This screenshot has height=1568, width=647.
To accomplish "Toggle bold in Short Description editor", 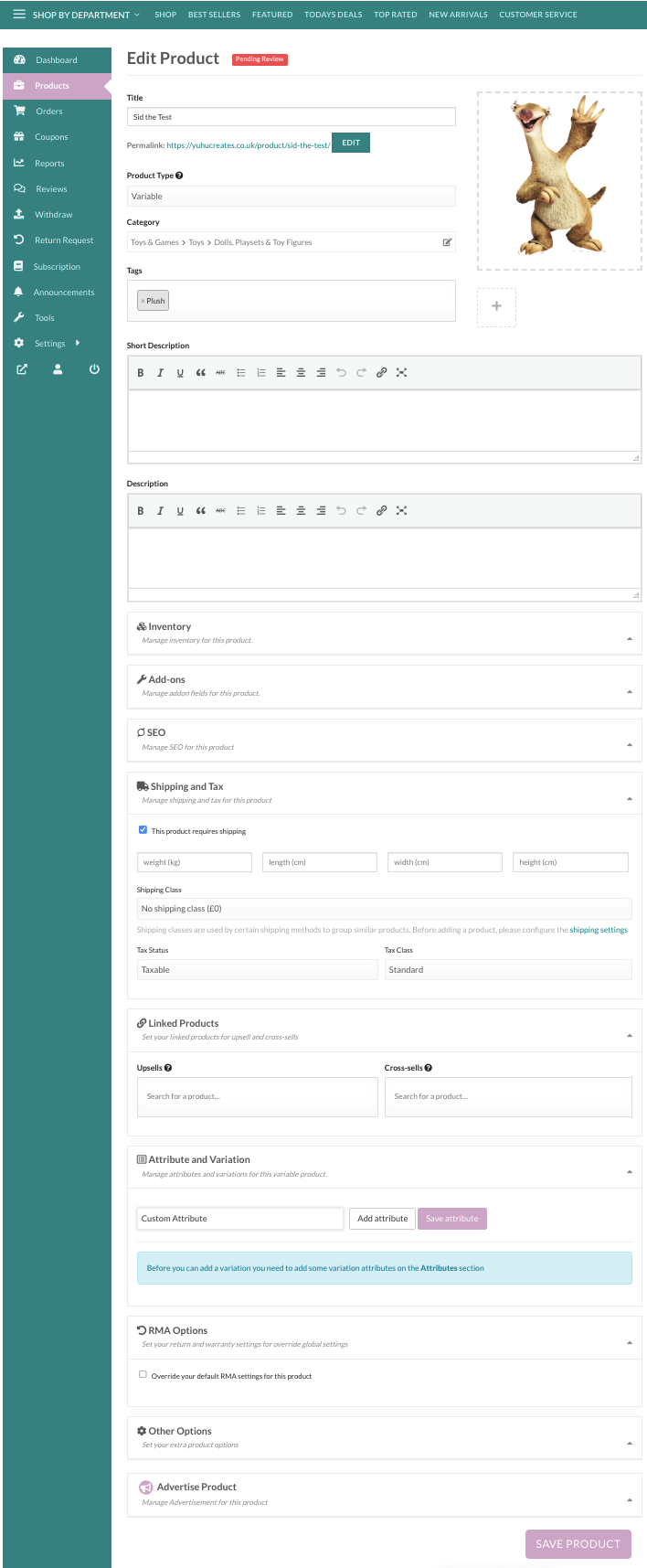I will [x=140, y=372].
